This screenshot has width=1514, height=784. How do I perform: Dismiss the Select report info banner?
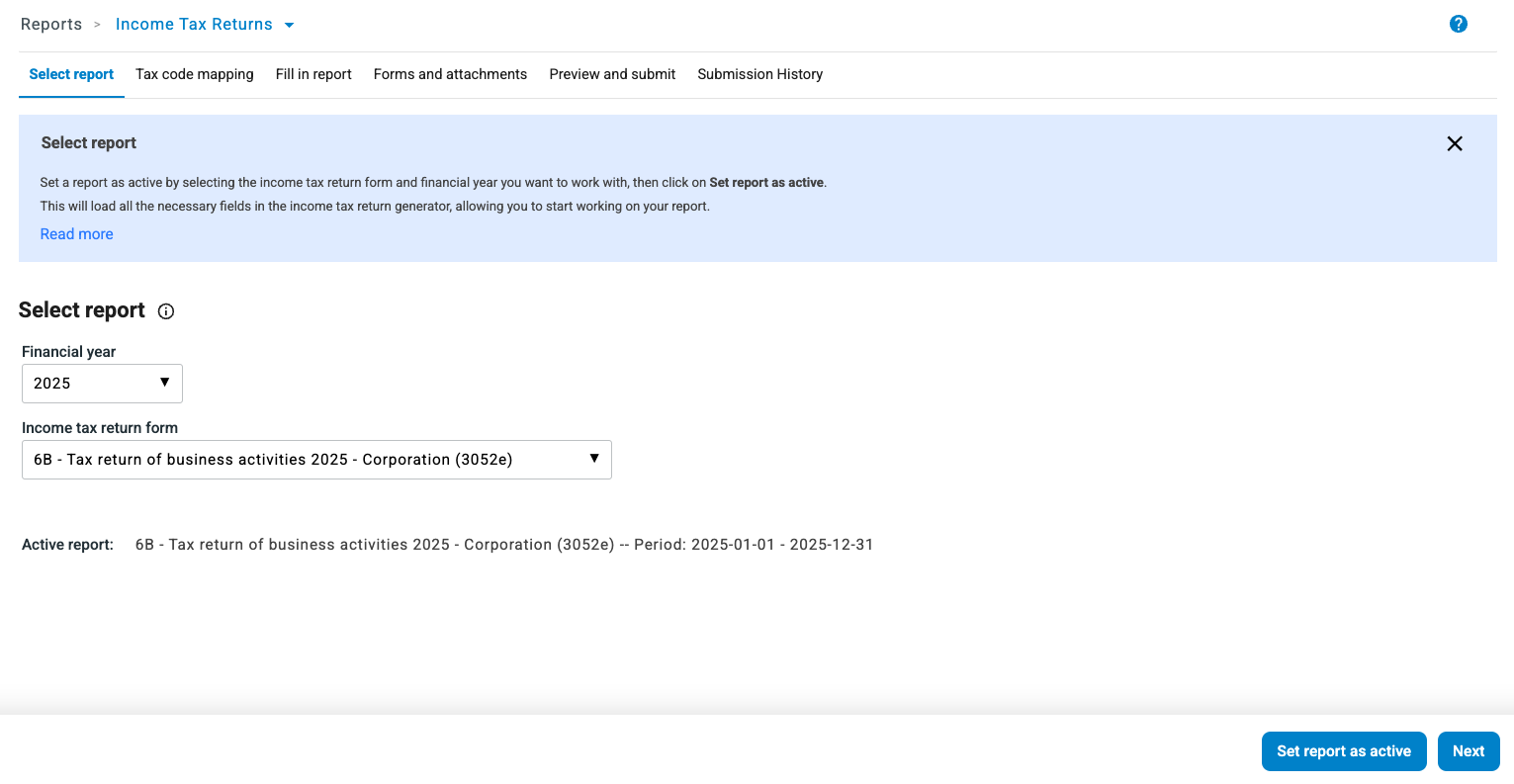pos(1455,143)
